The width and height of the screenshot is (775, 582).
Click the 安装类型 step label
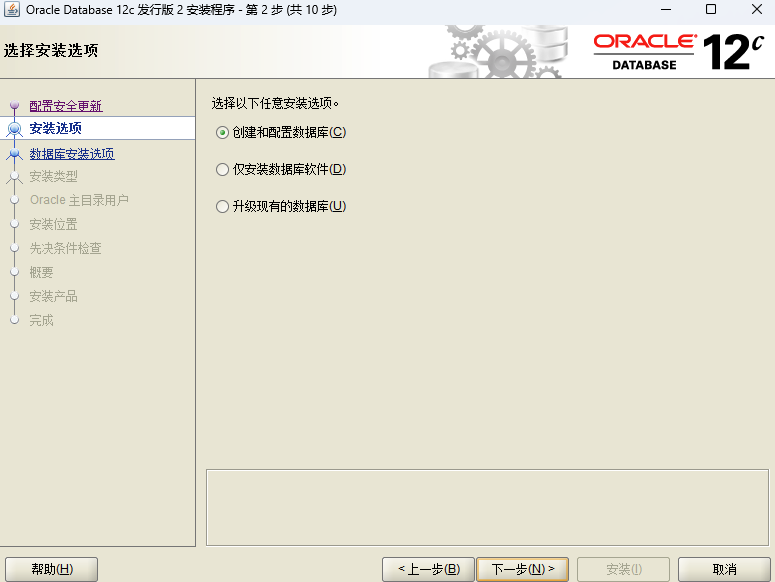click(53, 176)
